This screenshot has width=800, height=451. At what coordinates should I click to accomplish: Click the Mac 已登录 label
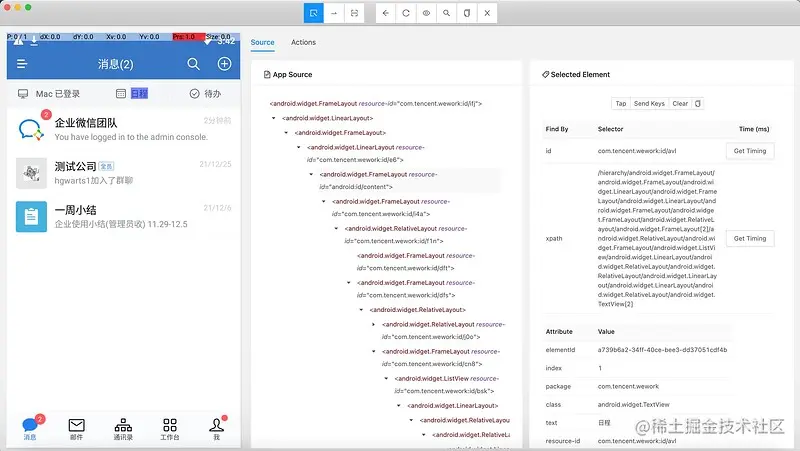(58, 94)
